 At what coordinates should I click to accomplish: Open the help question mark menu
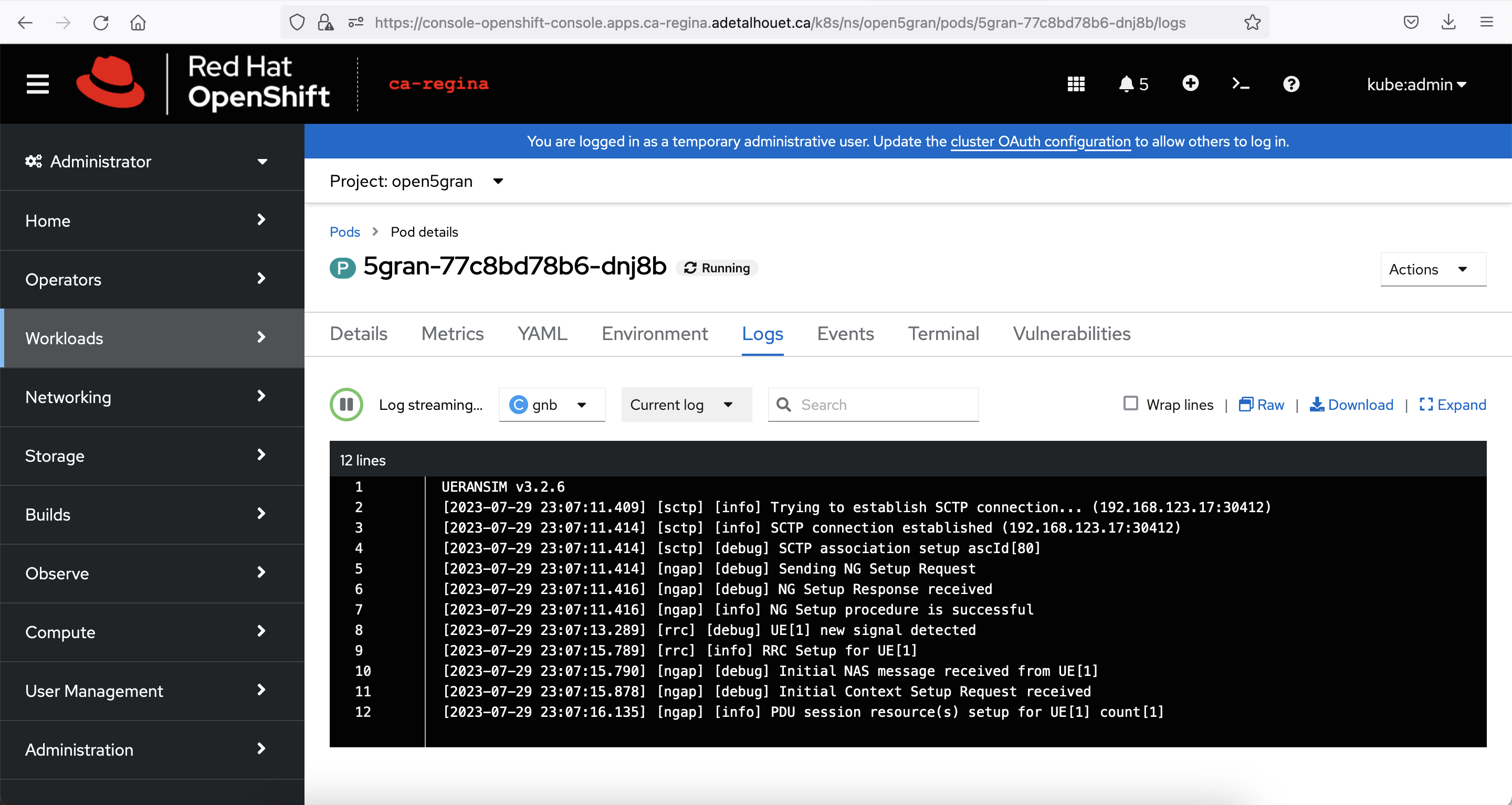click(x=1291, y=84)
